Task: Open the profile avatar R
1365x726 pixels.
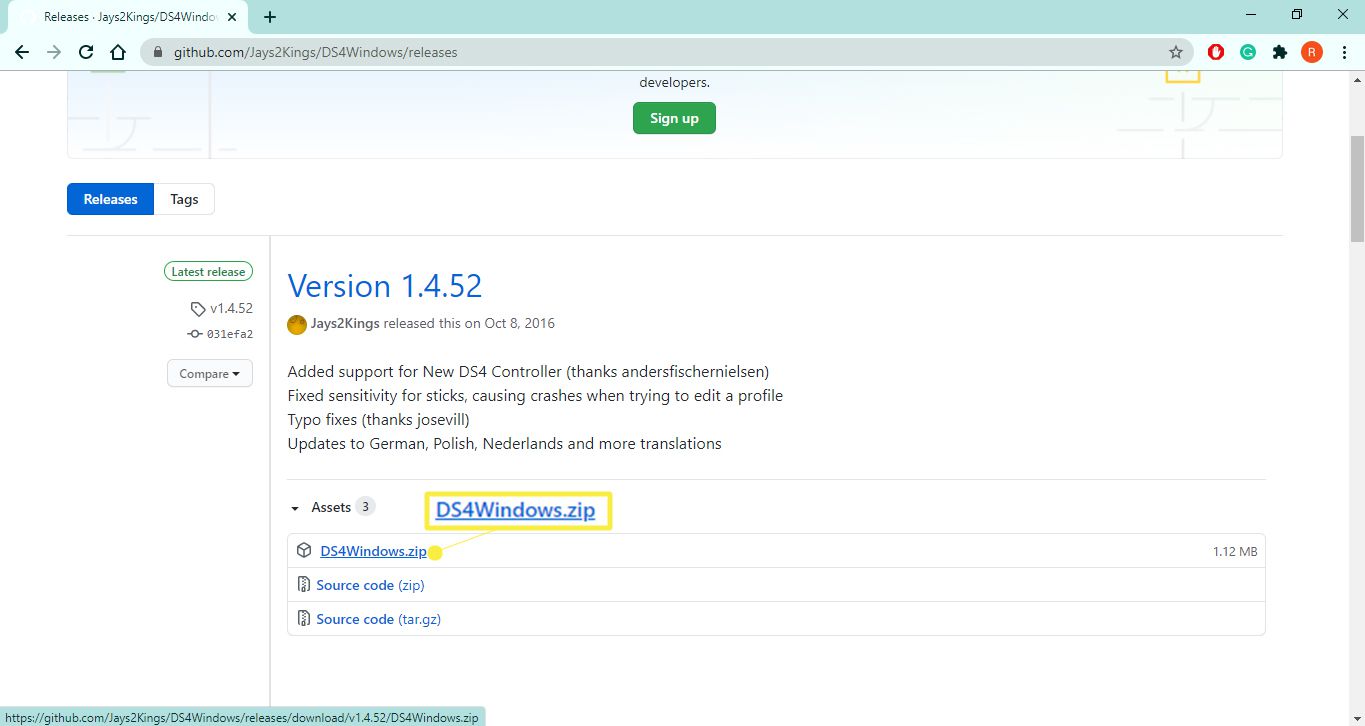Action: 1312,52
